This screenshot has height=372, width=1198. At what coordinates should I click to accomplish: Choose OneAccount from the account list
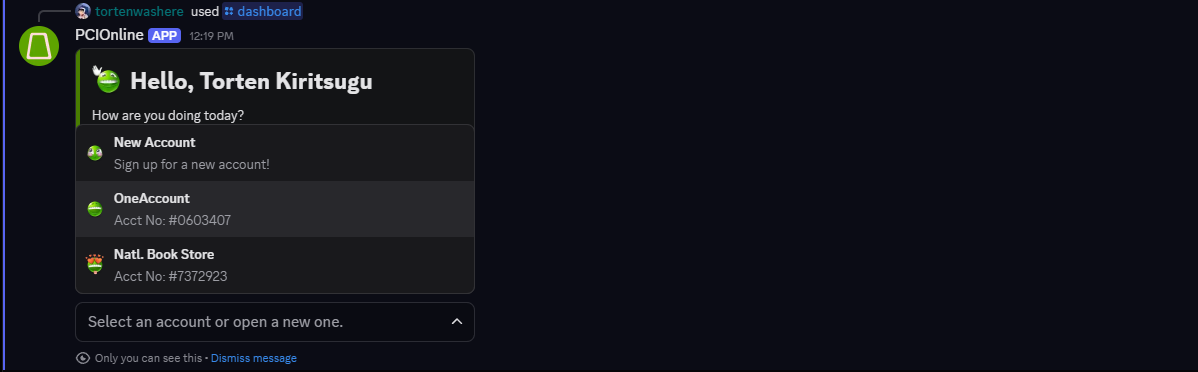point(275,209)
